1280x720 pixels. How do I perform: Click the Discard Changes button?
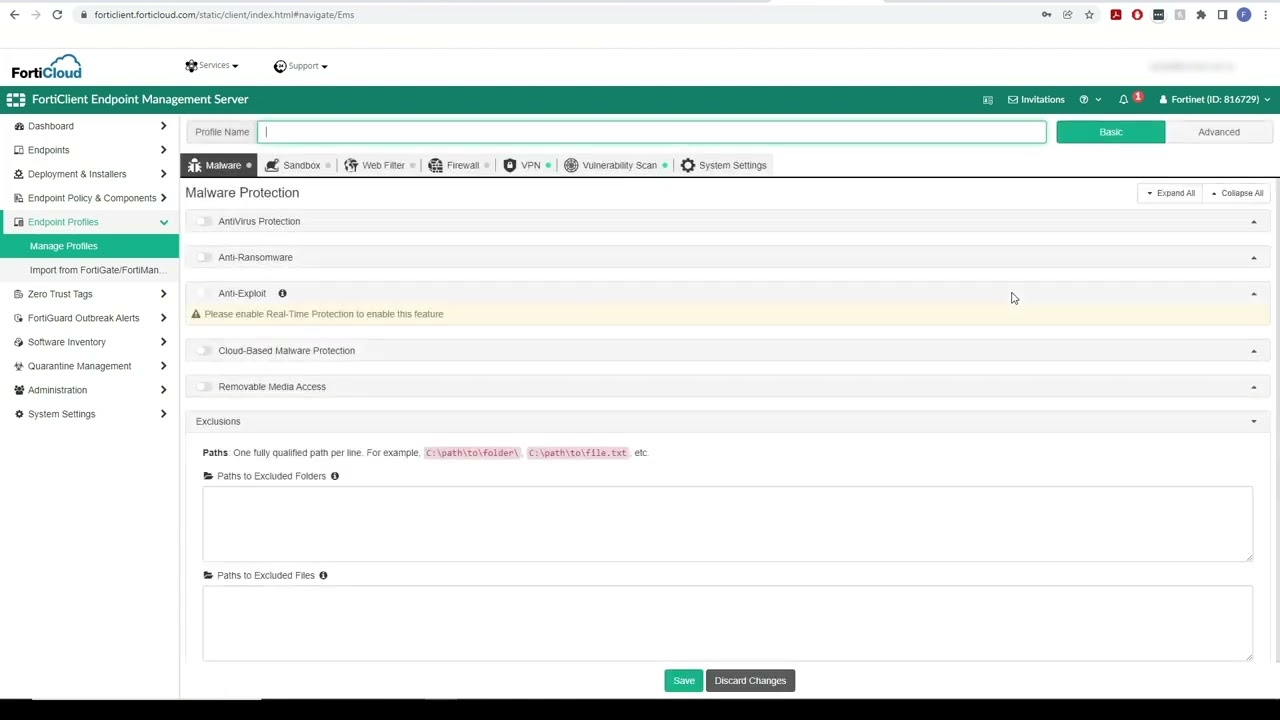[x=750, y=681]
